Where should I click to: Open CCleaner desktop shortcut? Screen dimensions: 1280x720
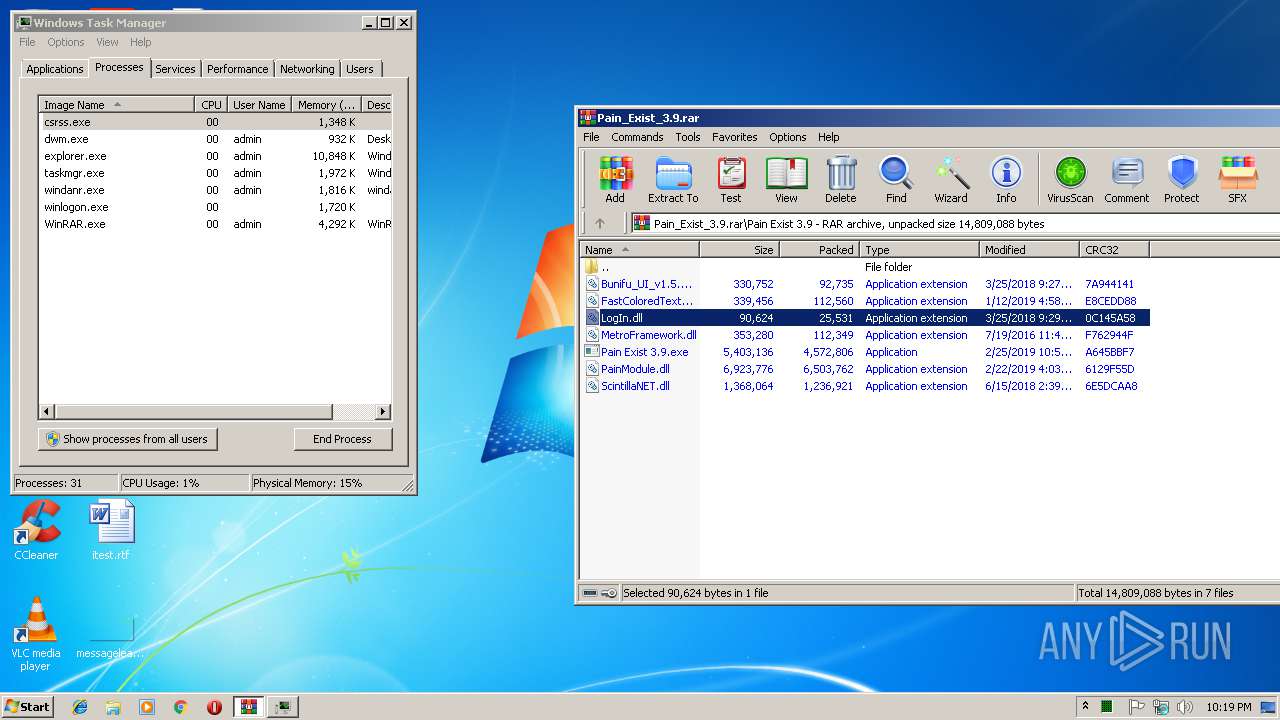[36, 531]
